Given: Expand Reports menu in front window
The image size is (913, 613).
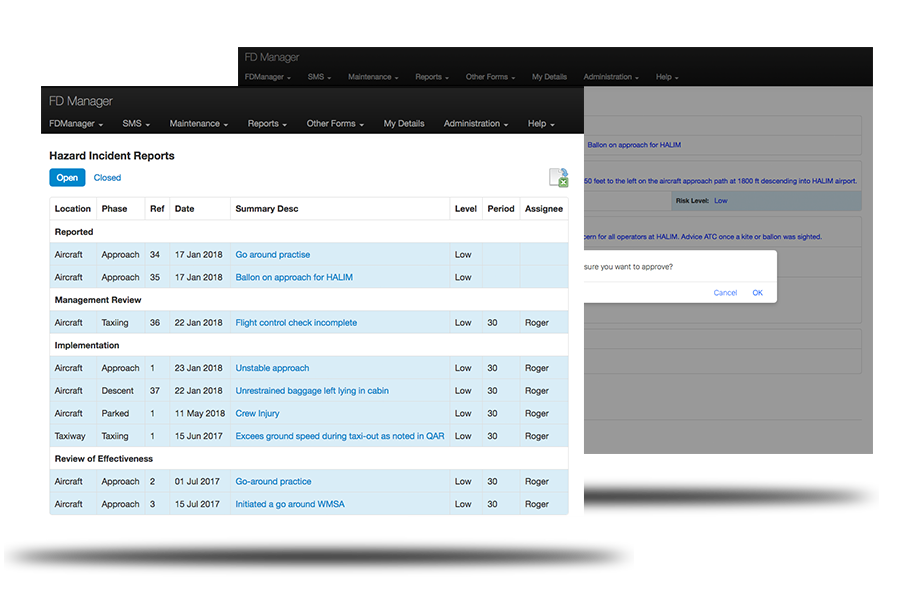Looking at the screenshot, I should coord(267,123).
